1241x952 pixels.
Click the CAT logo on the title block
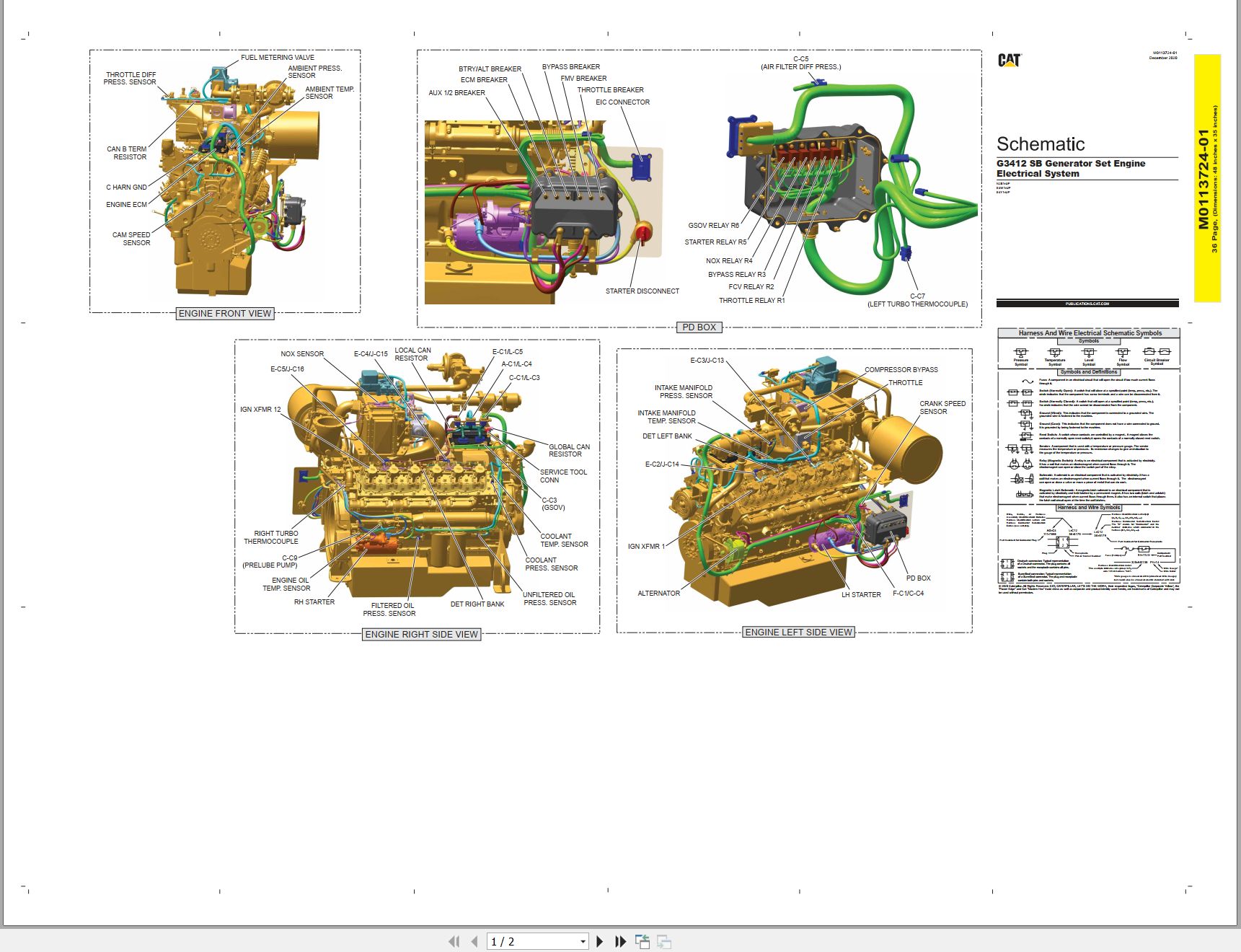[x=1010, y=61]
